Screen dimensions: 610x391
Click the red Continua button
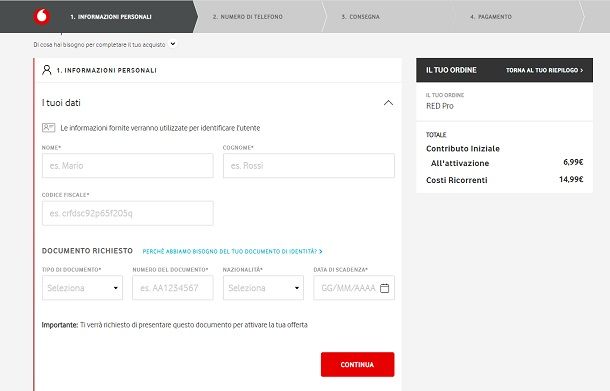tap(358, 365)
